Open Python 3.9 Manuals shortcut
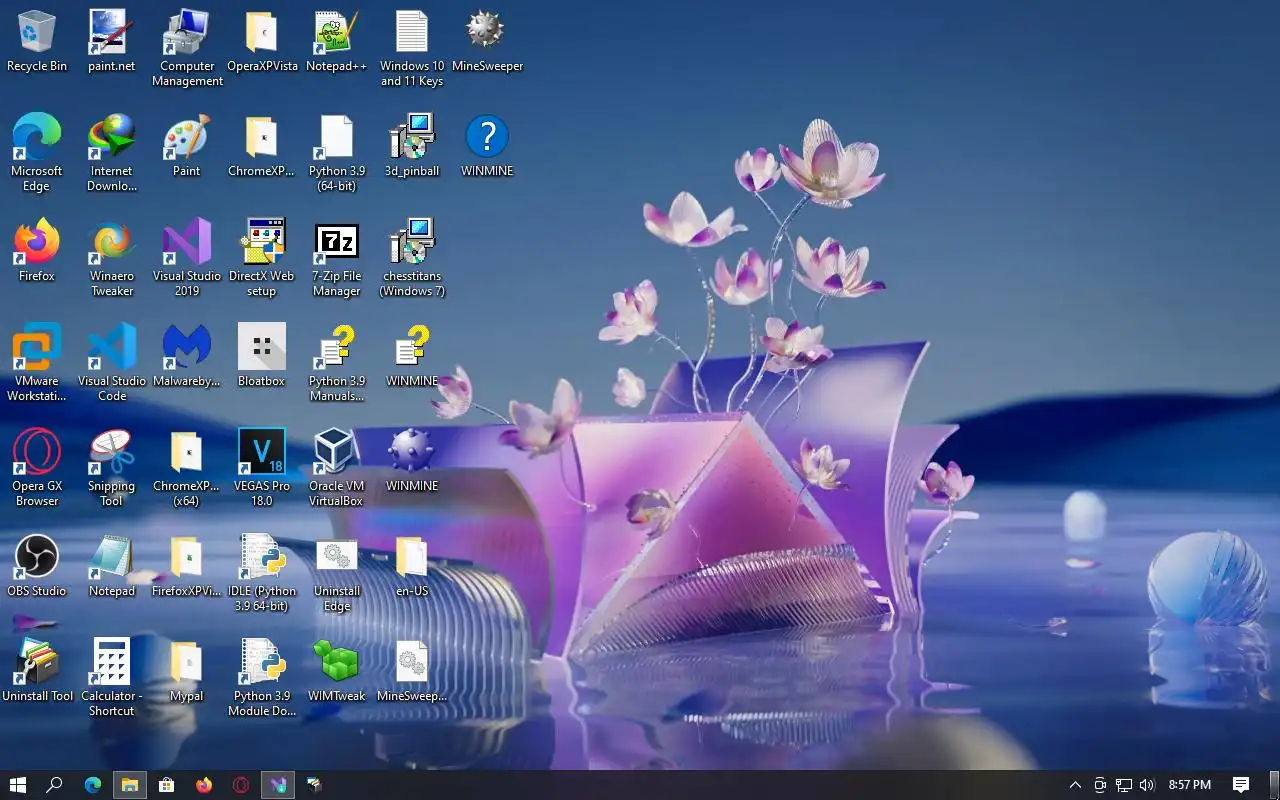 pyautogui.click(x=337, y=363)
